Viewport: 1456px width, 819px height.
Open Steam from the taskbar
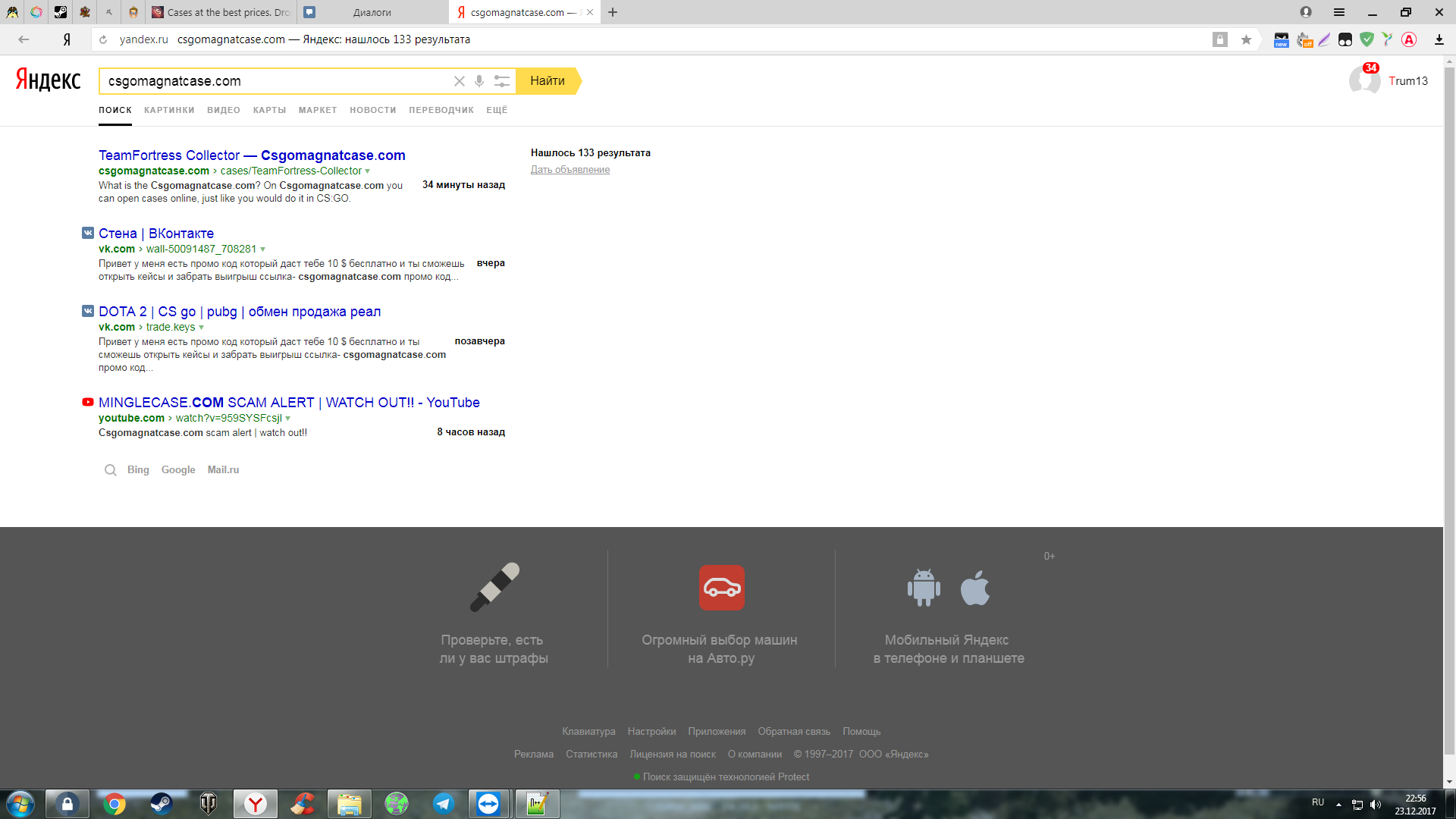pyautogui.click(x=161, y=804)
